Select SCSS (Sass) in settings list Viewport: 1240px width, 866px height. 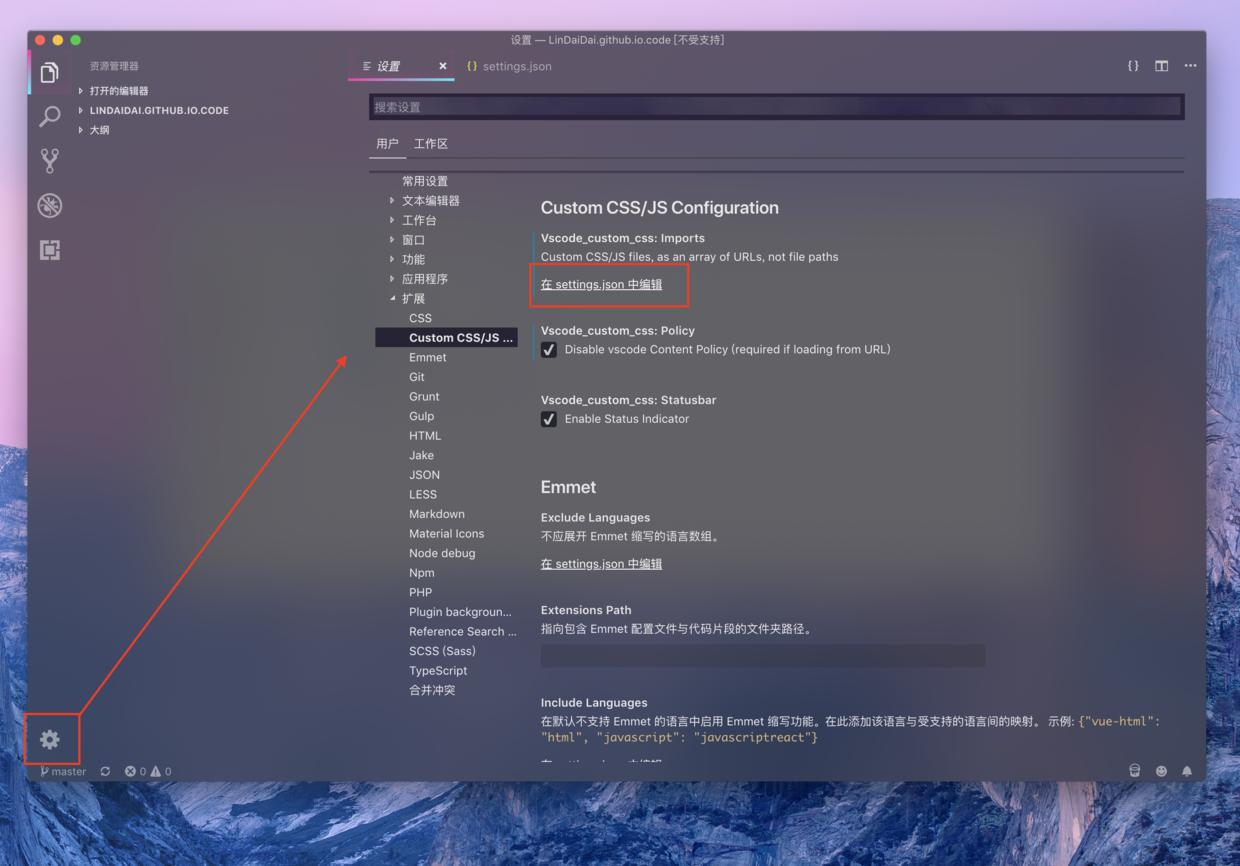pyautogui.click(x=442, y=651)
